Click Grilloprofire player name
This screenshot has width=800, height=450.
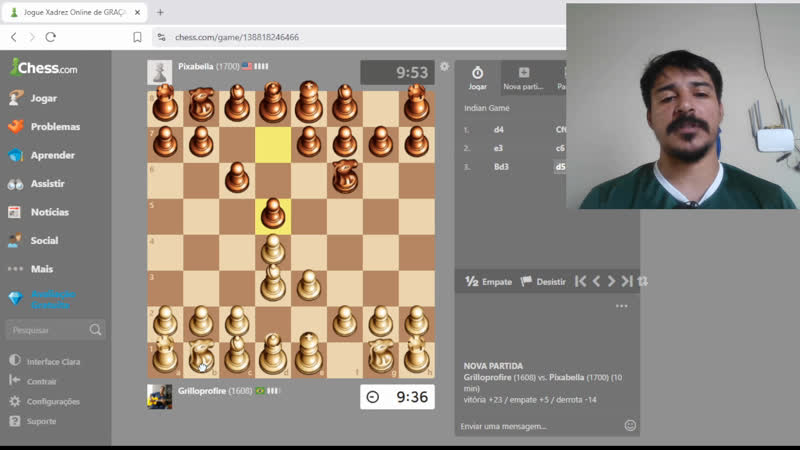tap(202, 391)
